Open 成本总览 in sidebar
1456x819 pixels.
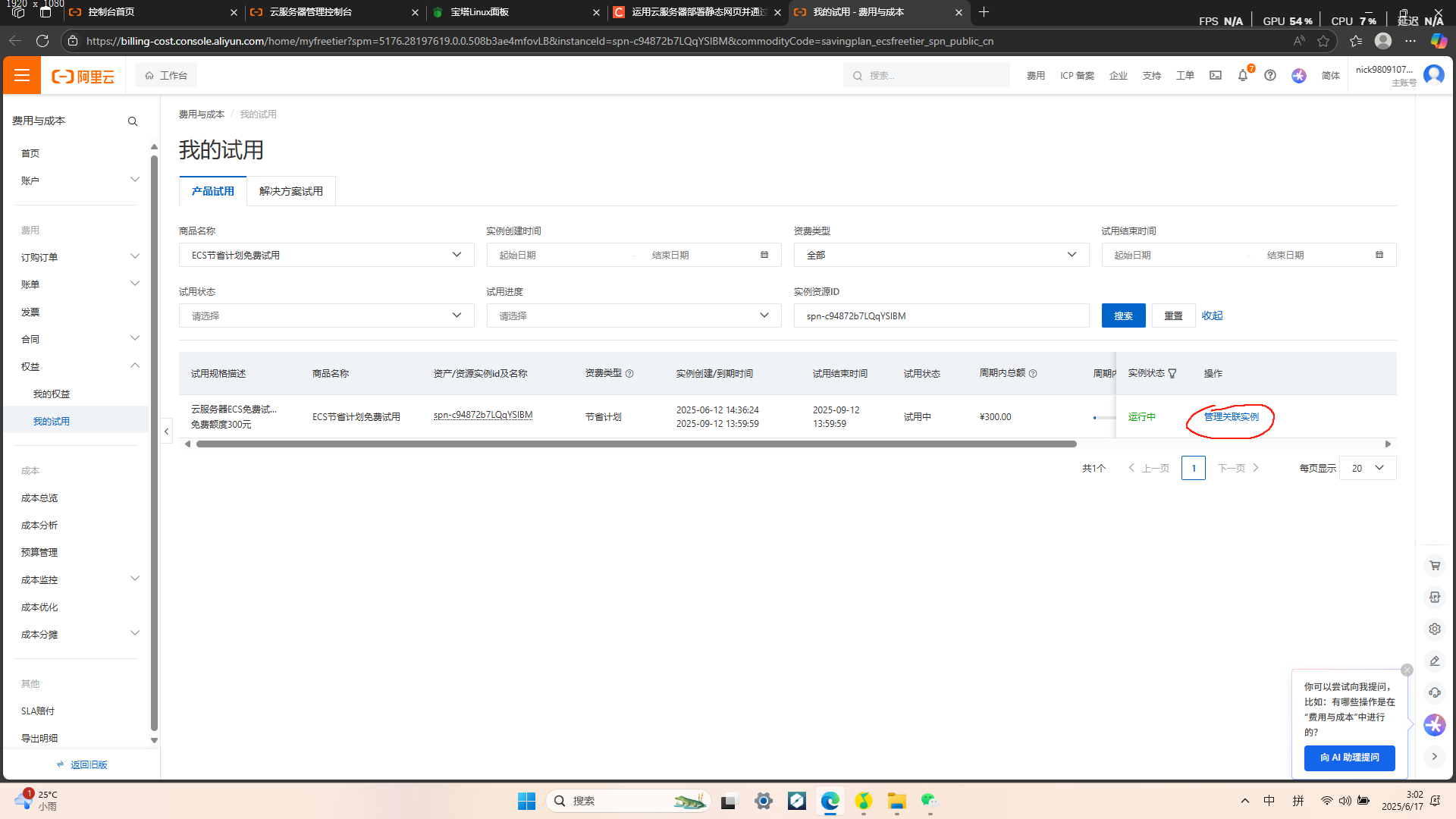[x=39, y=497]
